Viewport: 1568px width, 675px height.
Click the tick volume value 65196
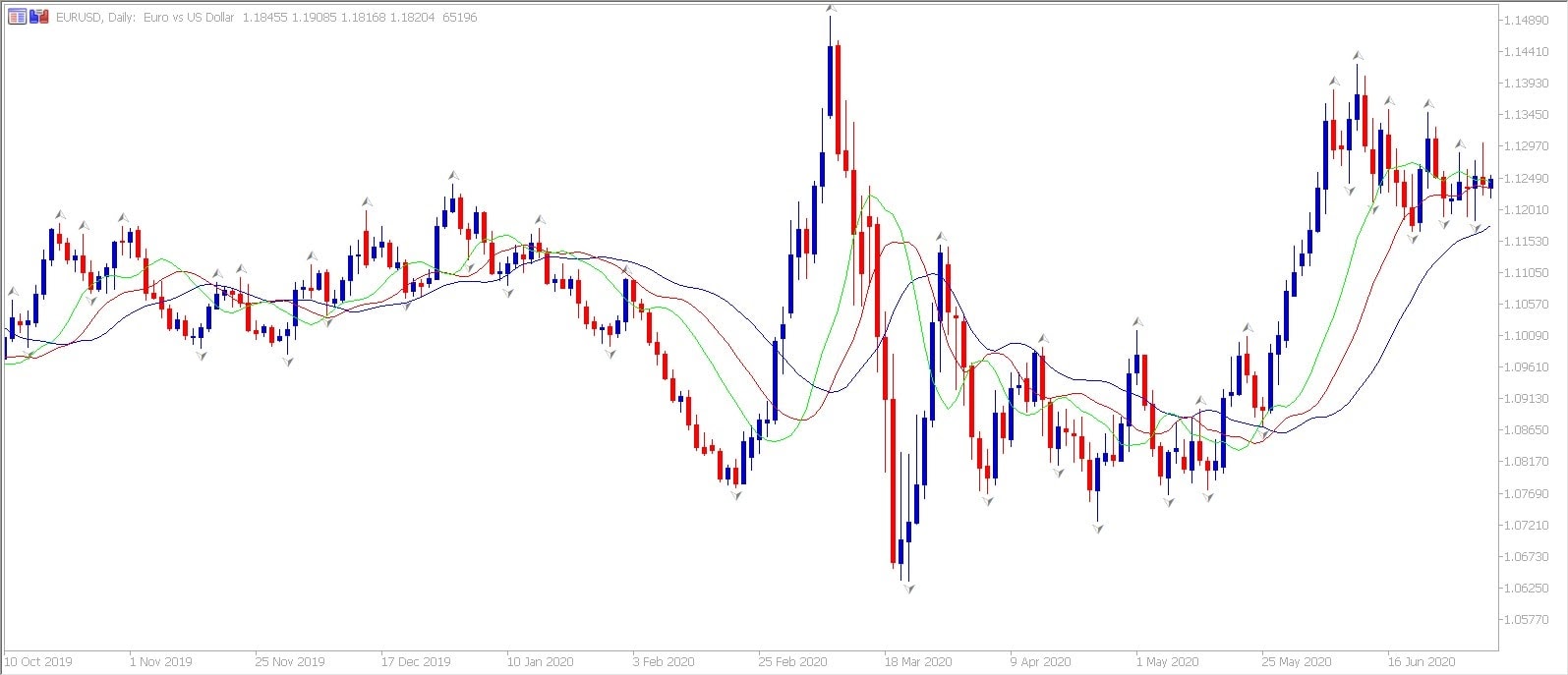[460, 17]
